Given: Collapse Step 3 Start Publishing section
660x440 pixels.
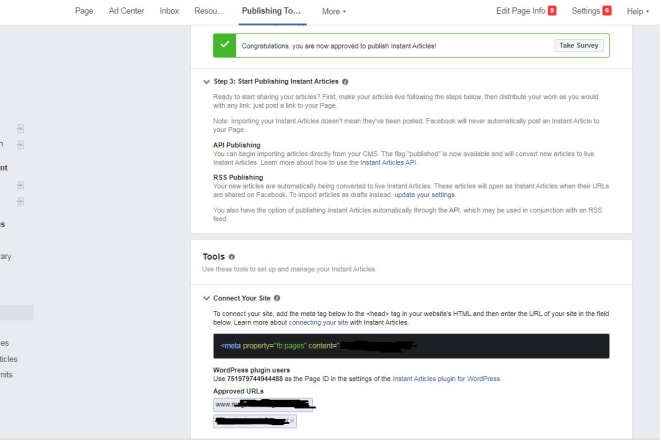Looking at the screenshot, I should tap(206, 82).
